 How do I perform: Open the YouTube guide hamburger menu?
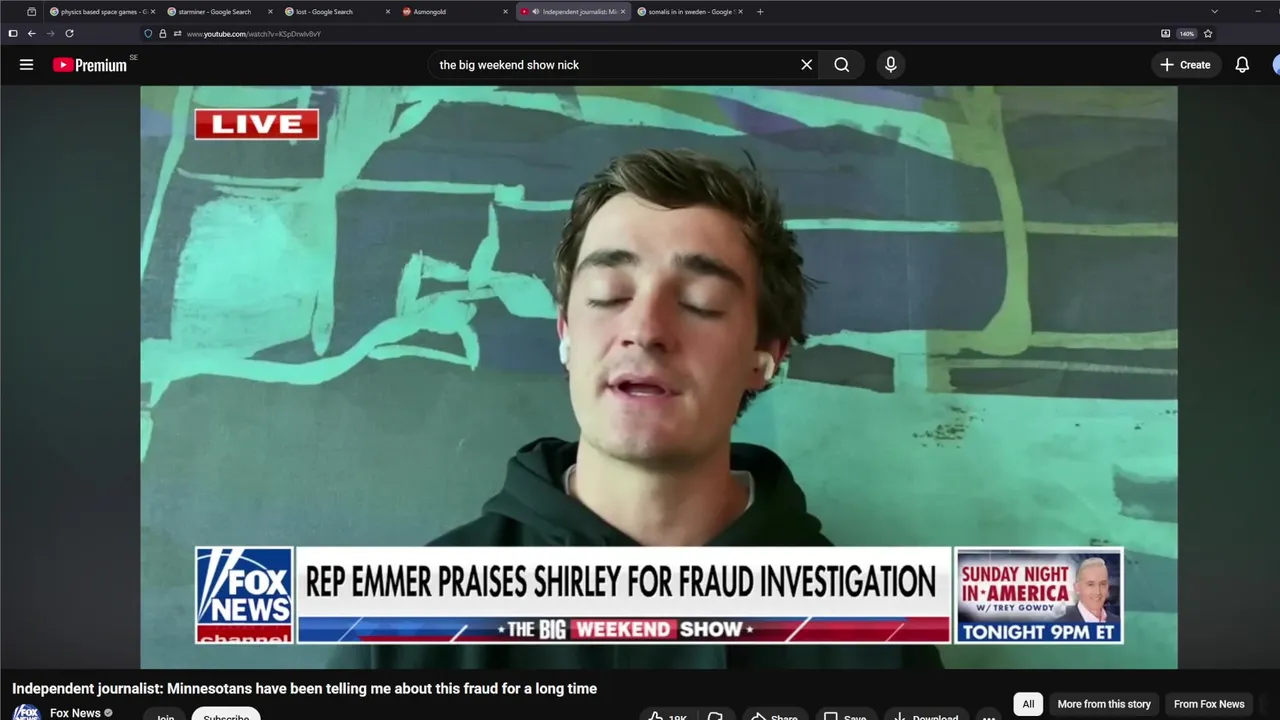click(27, 65)
